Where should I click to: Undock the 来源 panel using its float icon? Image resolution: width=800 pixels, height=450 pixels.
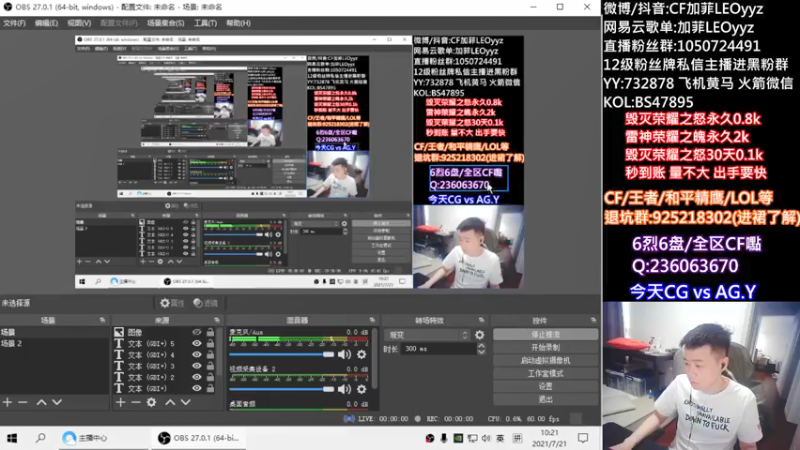[217, 320]
